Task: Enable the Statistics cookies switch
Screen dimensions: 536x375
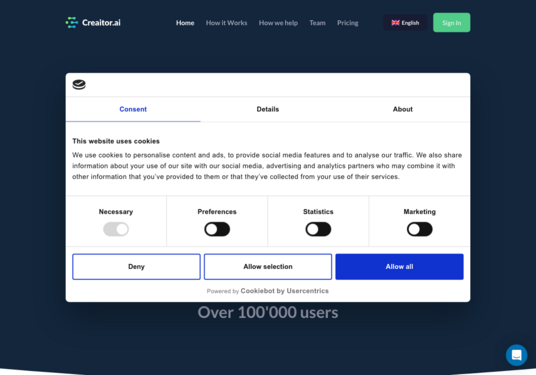Action: tap(318, 229)
